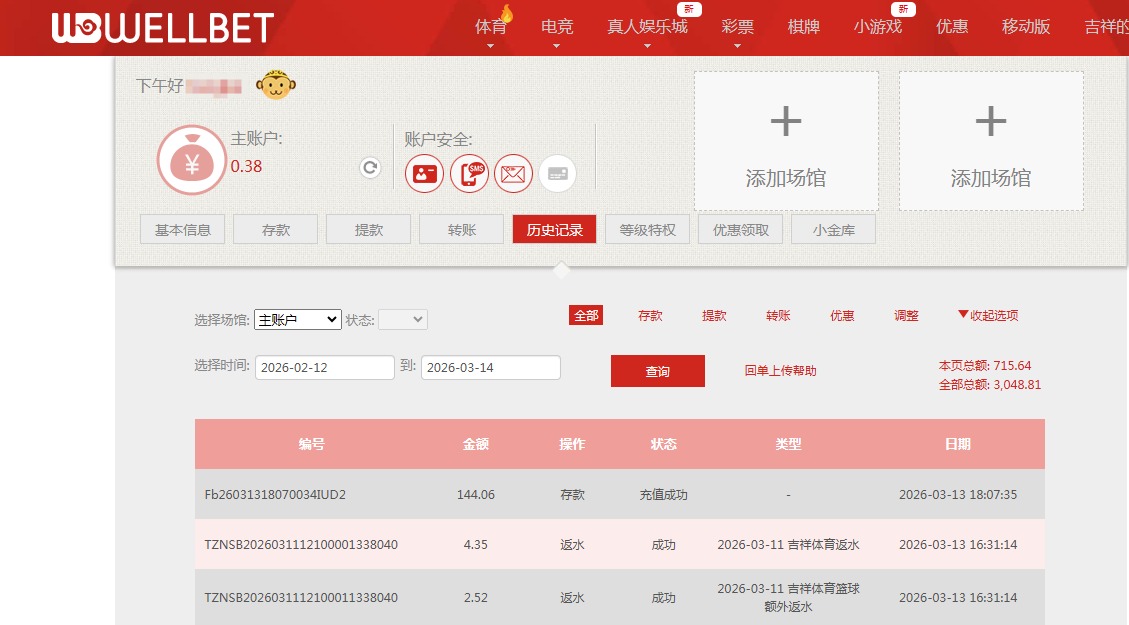This screenshot has width=1129, height=625.
Task: Open the 状态 status dropdown
Action: pos(402,318)
